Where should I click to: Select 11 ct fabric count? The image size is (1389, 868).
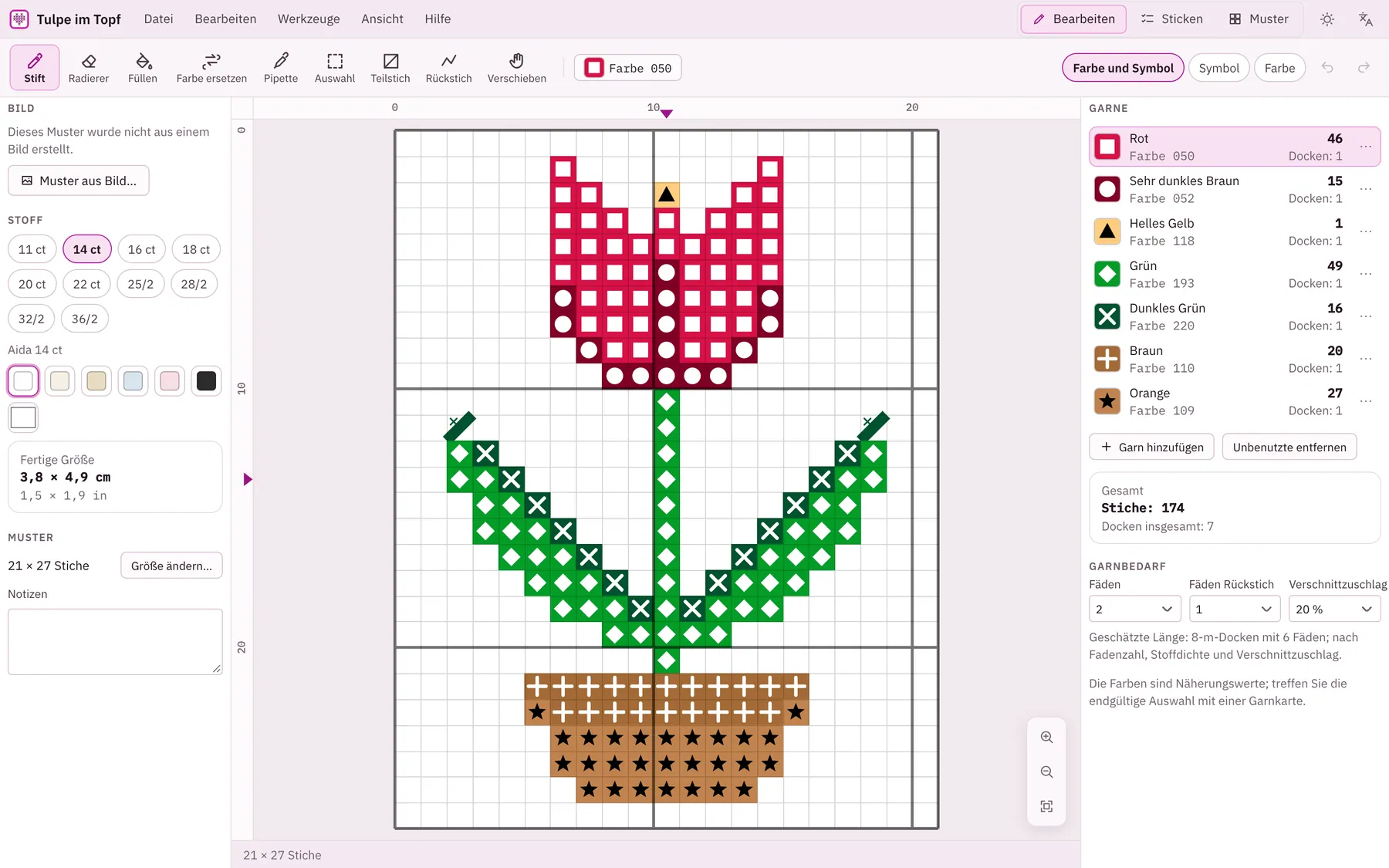[32, 249]
